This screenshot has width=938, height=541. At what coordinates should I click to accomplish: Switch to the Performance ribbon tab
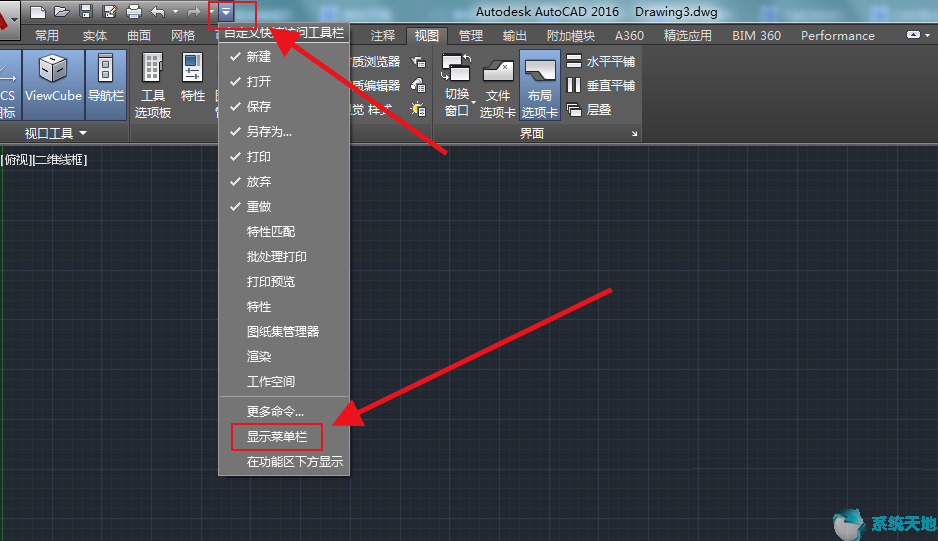tap(838, 36)
